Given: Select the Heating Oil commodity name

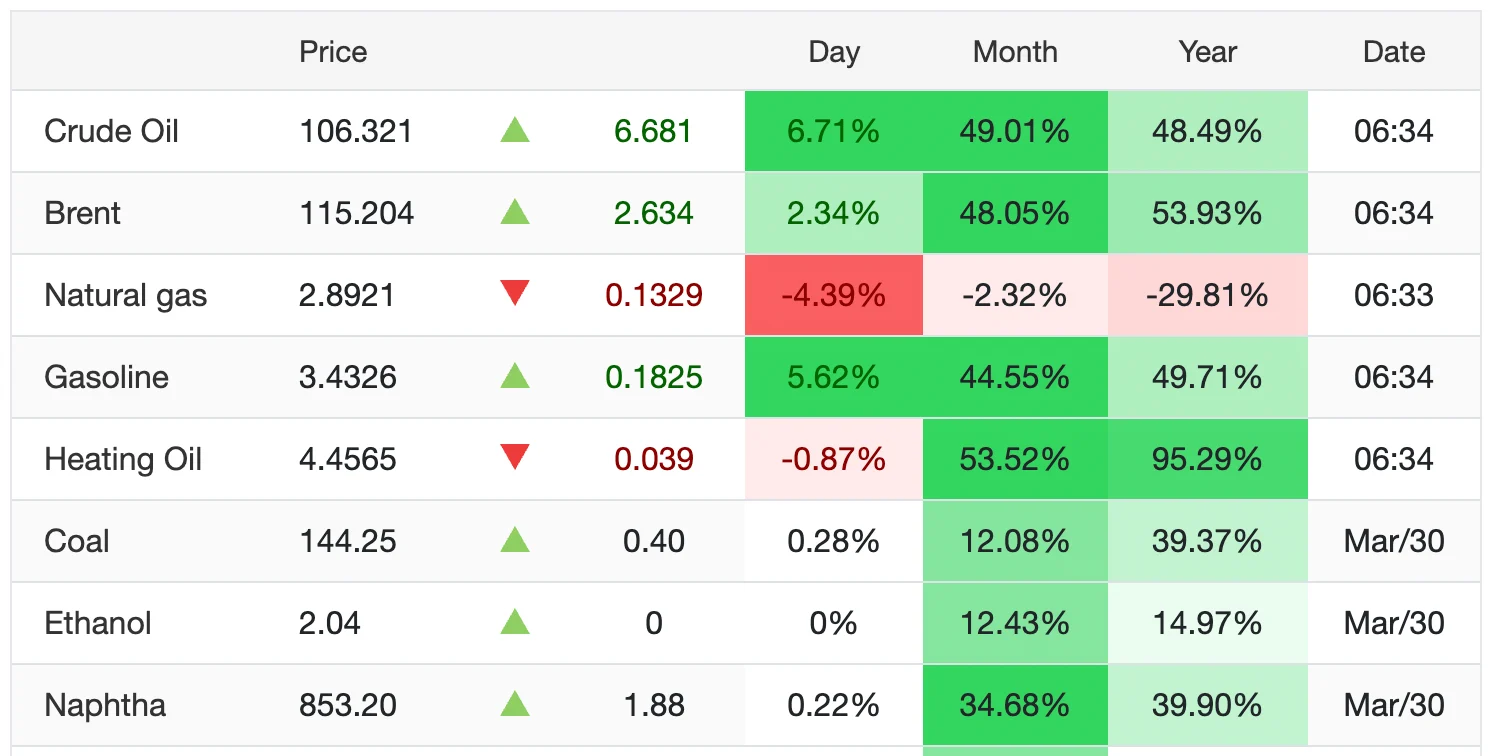Looking at the screenshot, I should [123, 459].
